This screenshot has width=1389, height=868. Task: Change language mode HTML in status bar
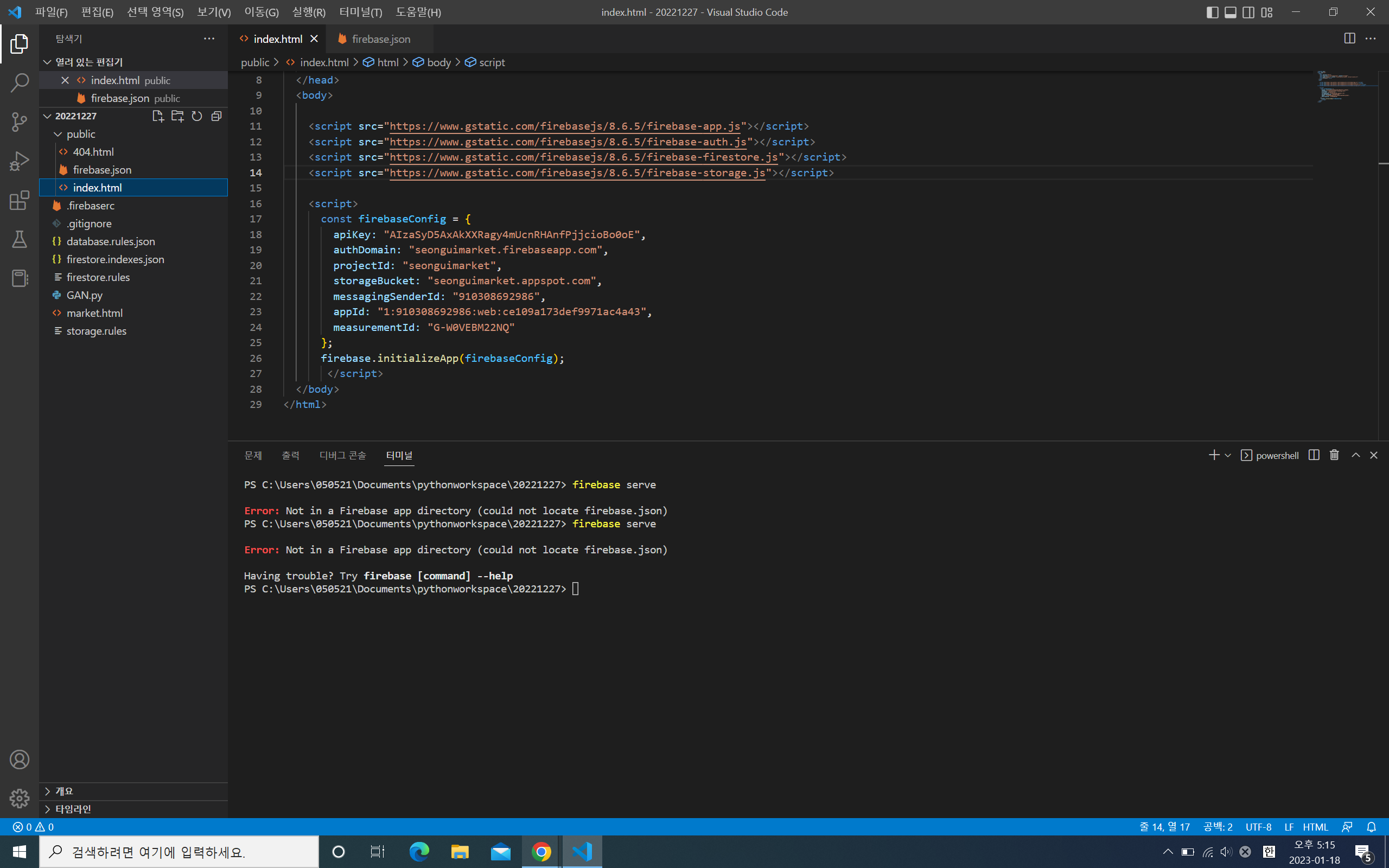(x=1315, y=827)
